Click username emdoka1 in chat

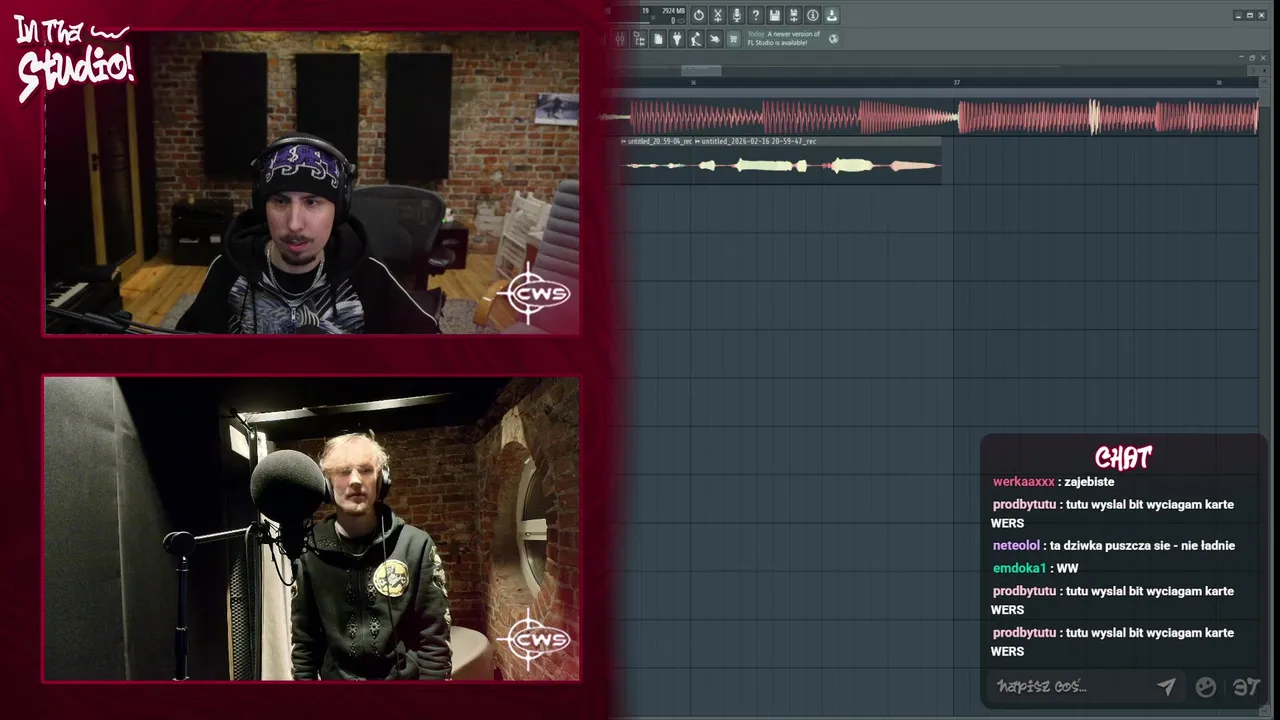coord(1019,568)
